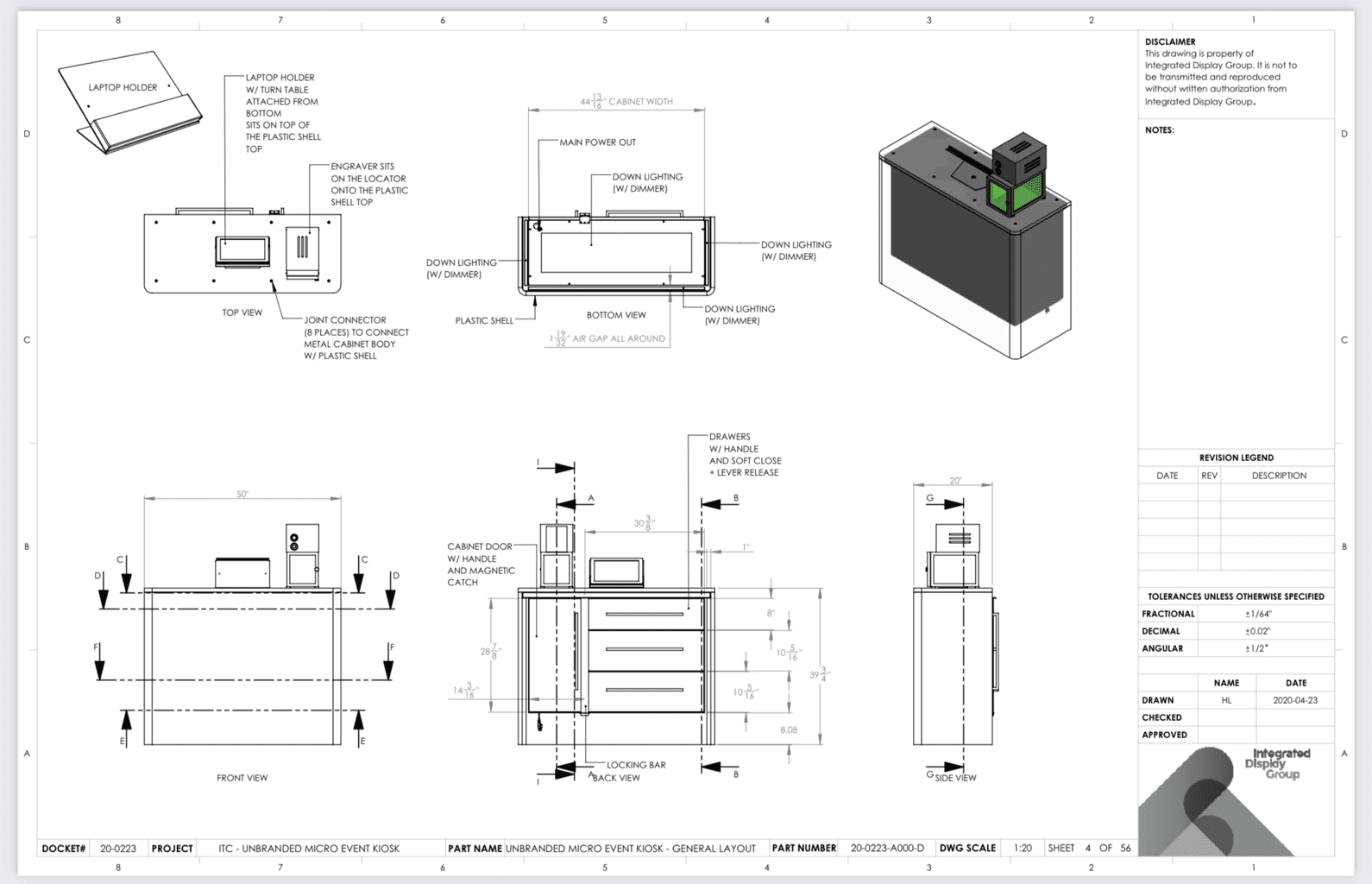Select the docket number 20-0223
Screen dimensions: 1372x884
click(118, 849)
